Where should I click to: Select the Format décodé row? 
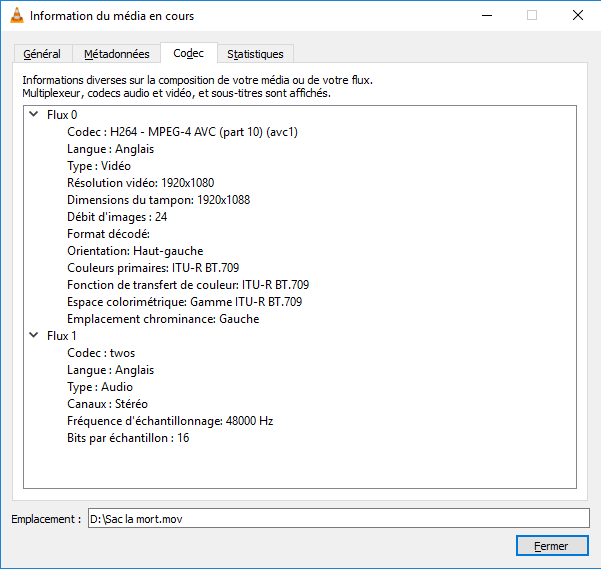click(x=108, y=234)
